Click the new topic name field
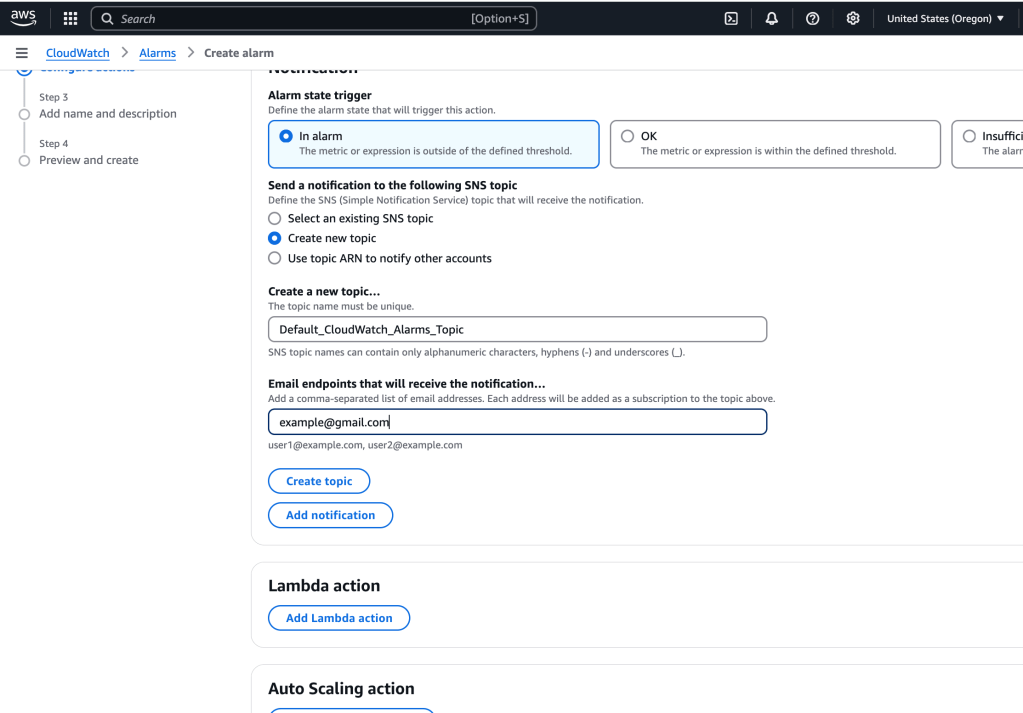1023x713 pixels. click(517, 329)
